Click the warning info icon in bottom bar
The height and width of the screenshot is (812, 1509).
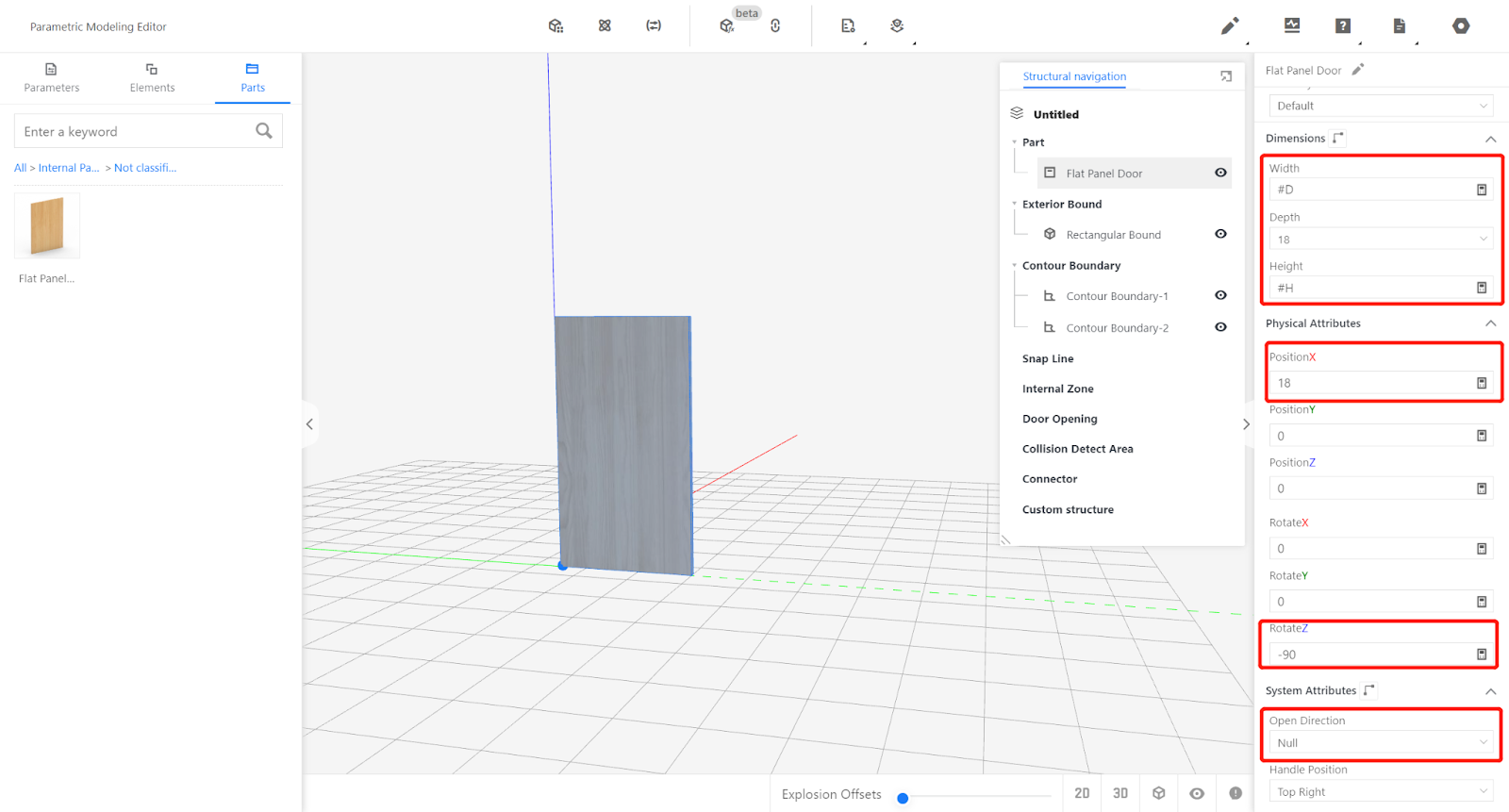[1235, 793]
